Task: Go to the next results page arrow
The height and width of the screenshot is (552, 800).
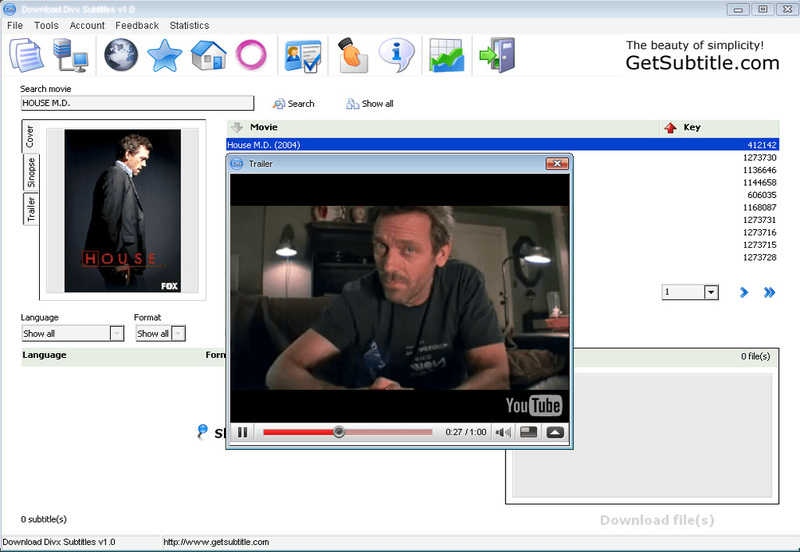Action: point(744,292)
